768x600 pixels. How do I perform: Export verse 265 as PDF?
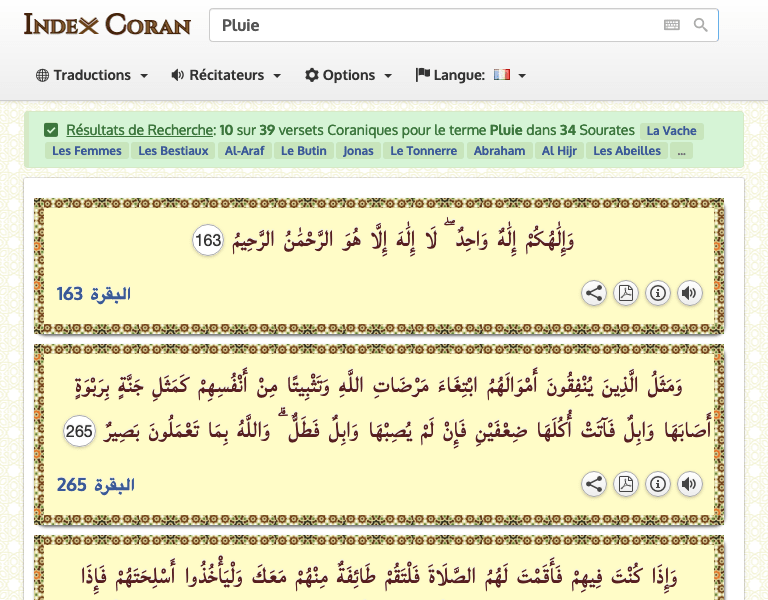(x=625, y=485)
